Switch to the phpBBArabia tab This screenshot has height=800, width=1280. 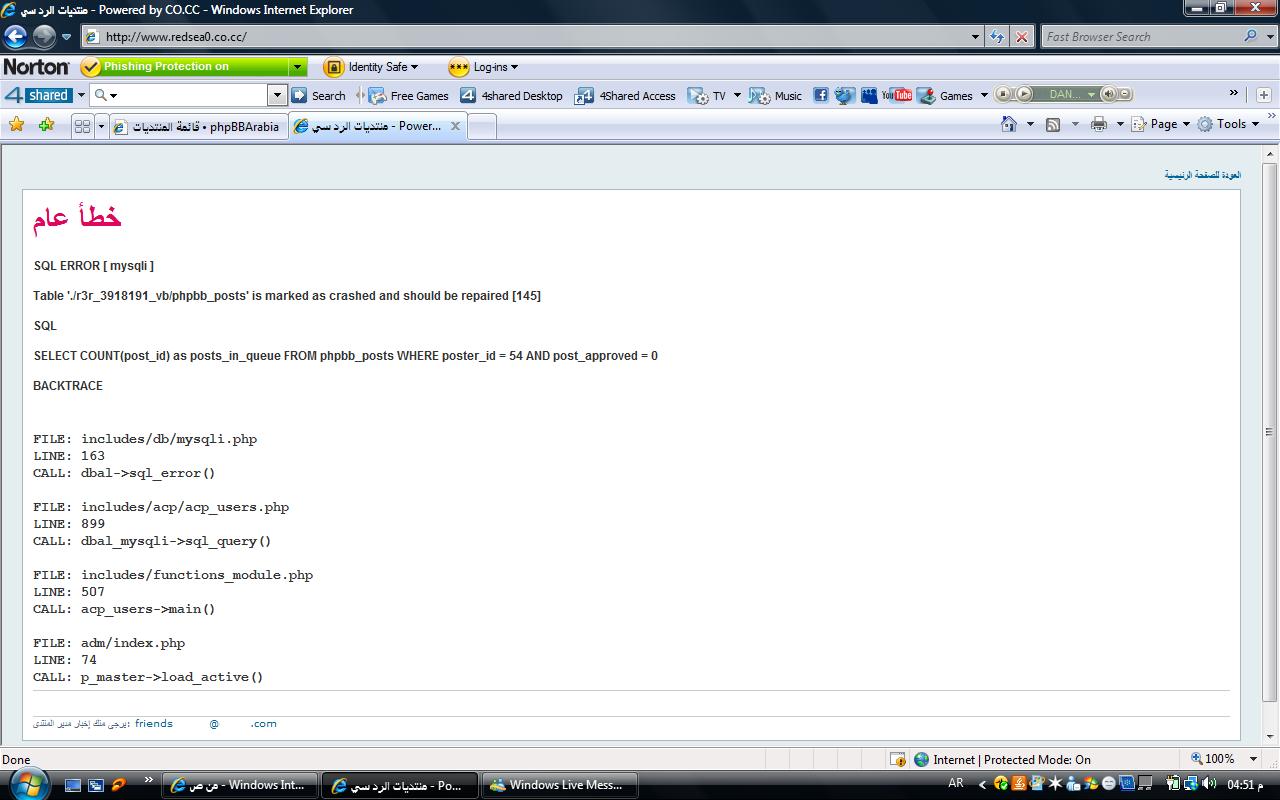(198, 126)
